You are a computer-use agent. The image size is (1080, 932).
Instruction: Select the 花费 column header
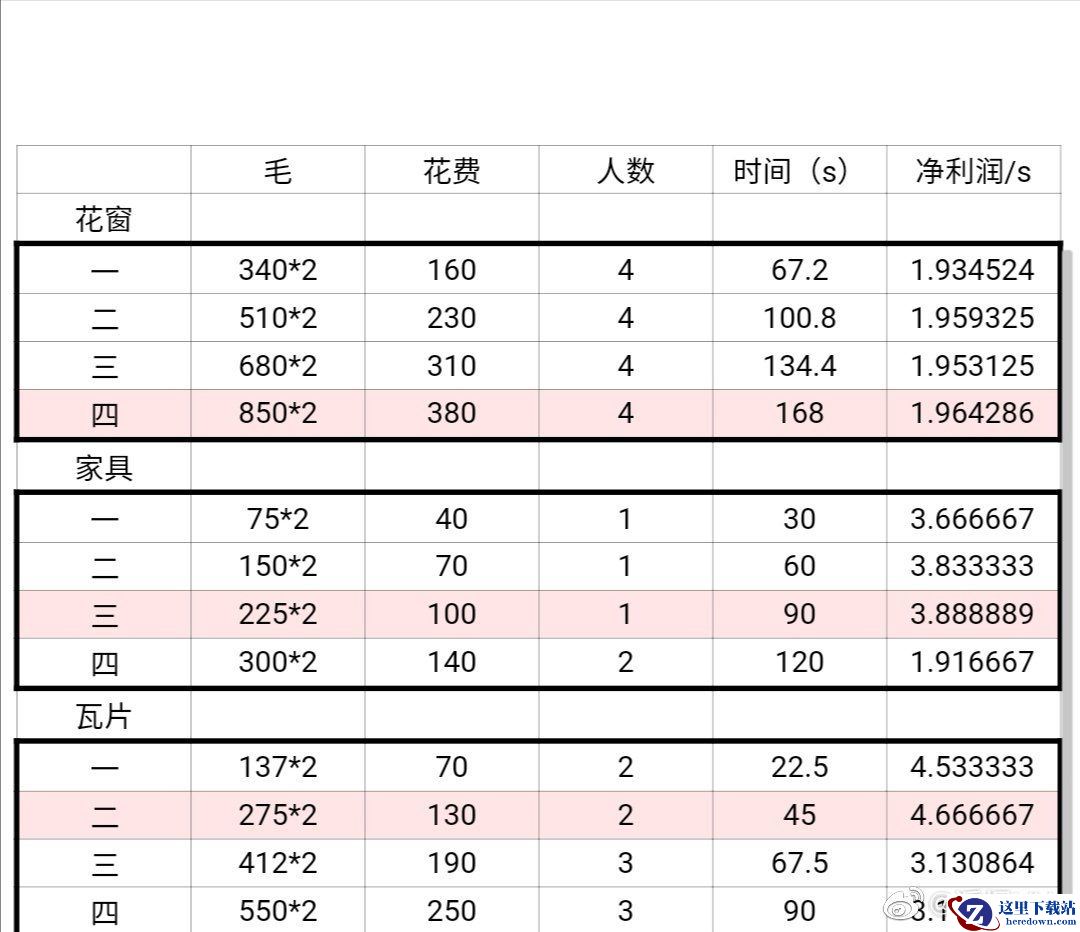click(452, 171)
